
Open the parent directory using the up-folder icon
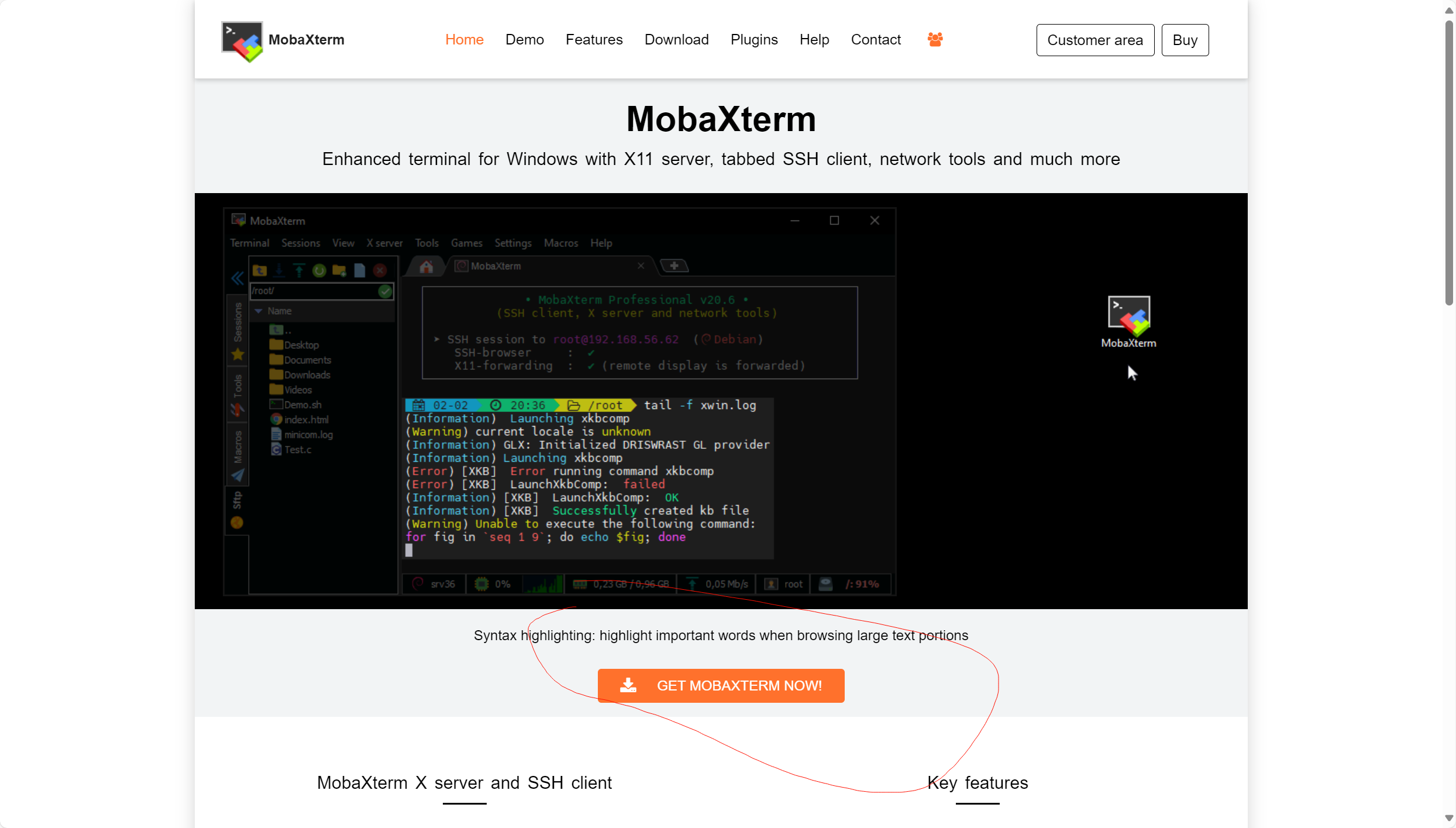(x=260, y=270)
